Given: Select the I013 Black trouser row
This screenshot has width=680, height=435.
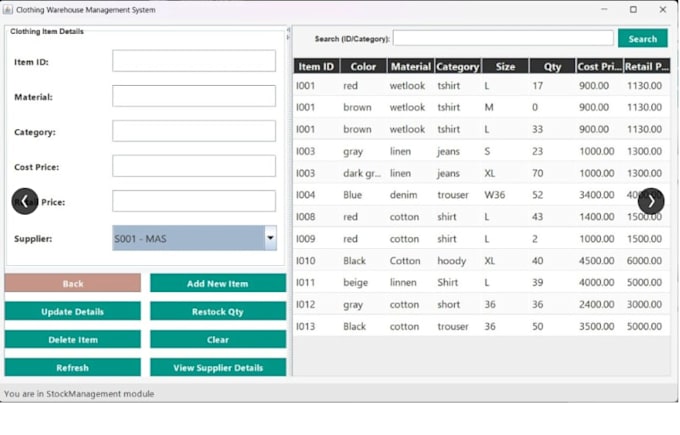Looking at the screenshot, I should coord(482,326).
